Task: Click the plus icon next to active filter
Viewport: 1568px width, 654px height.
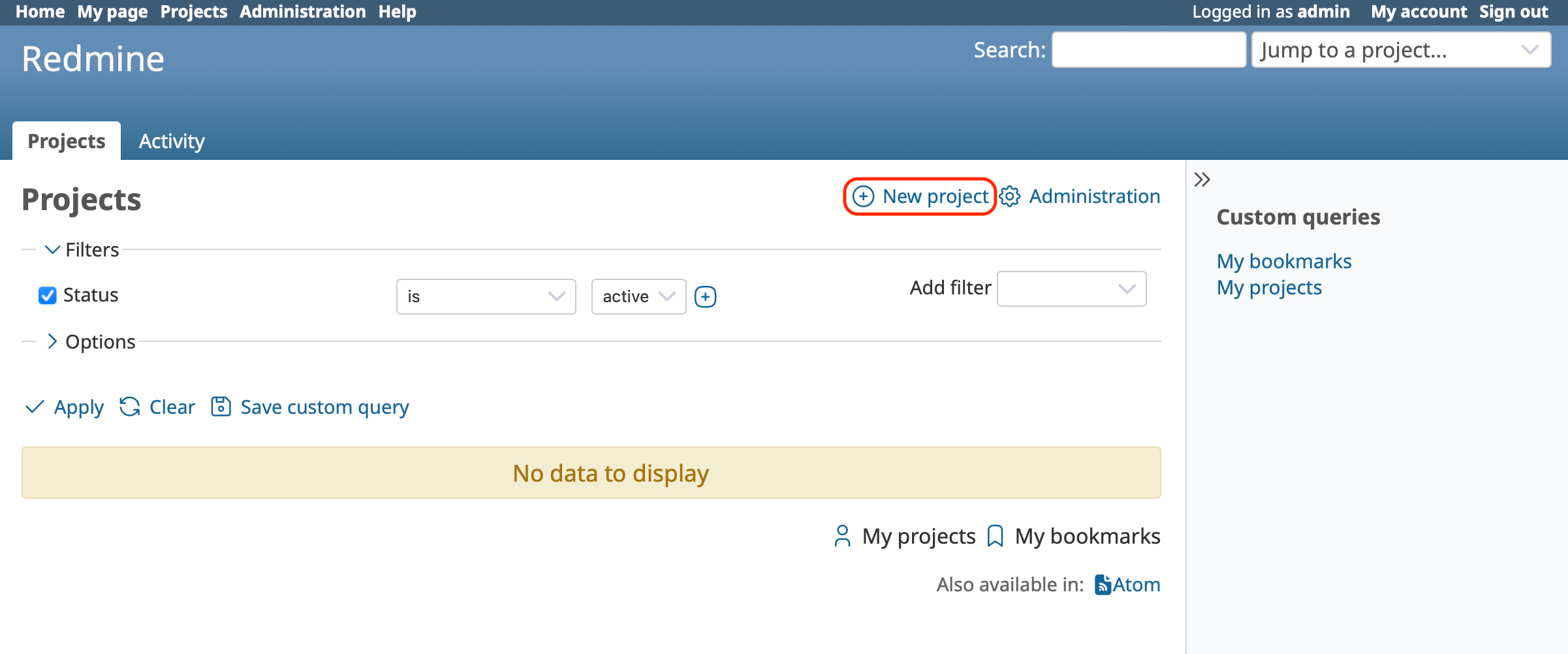Action: tap(706, 296)
